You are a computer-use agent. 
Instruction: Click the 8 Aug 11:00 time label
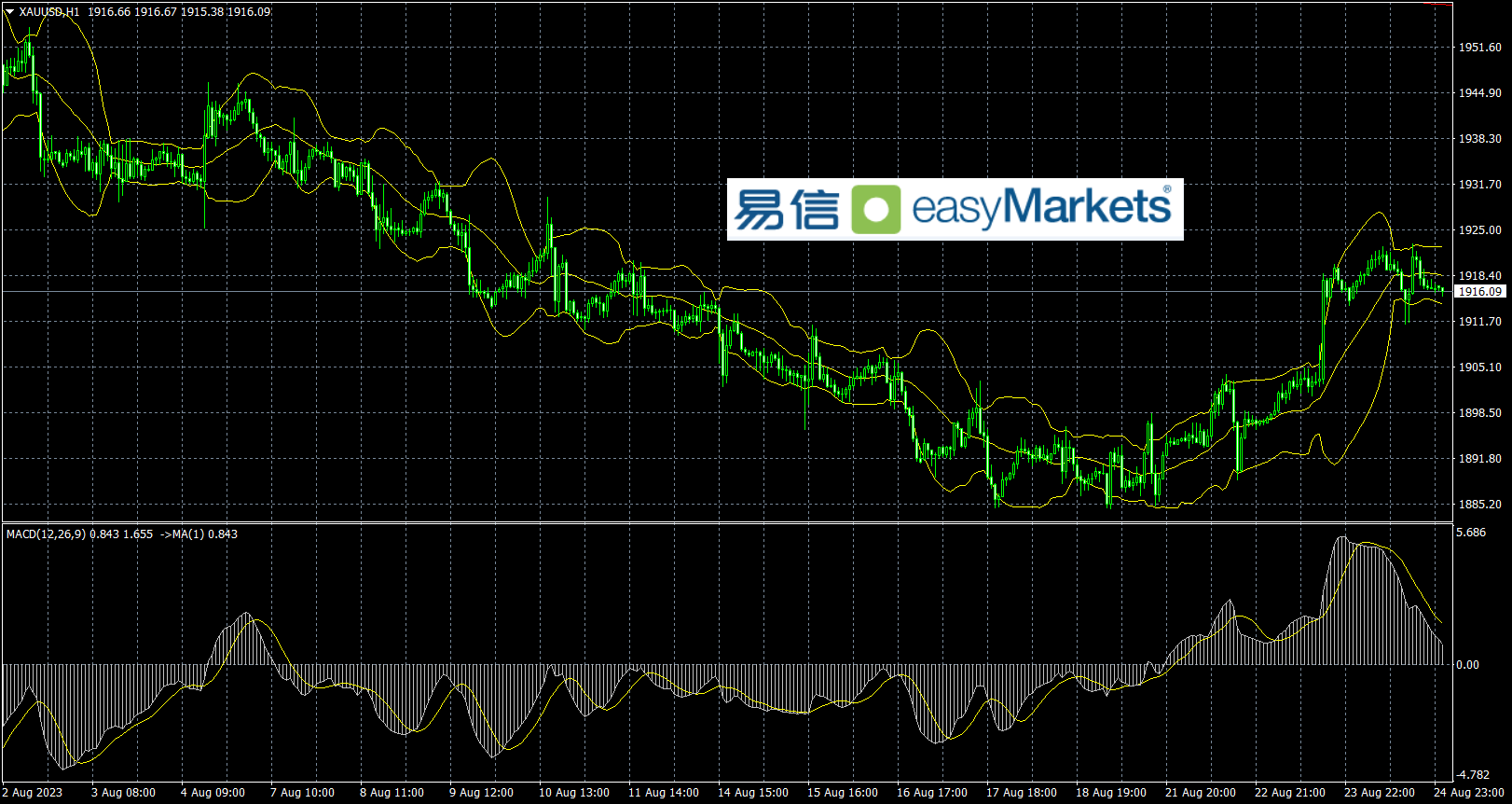(392, 793)
